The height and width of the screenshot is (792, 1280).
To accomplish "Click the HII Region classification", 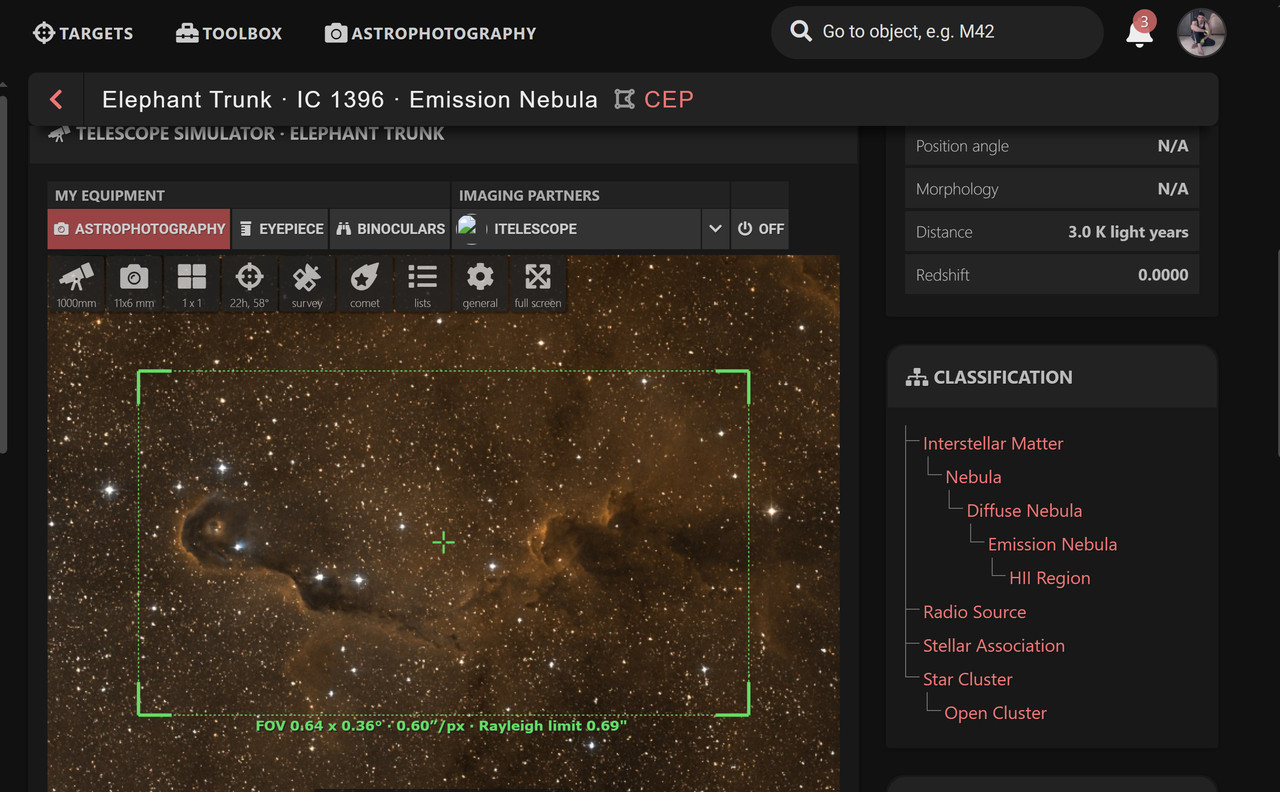I will [1049, 578].
